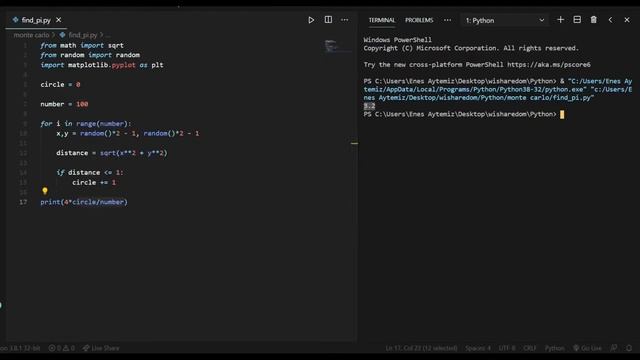Click 'Ln 17, Col 23' cursor position

click(x=421, y=348)
